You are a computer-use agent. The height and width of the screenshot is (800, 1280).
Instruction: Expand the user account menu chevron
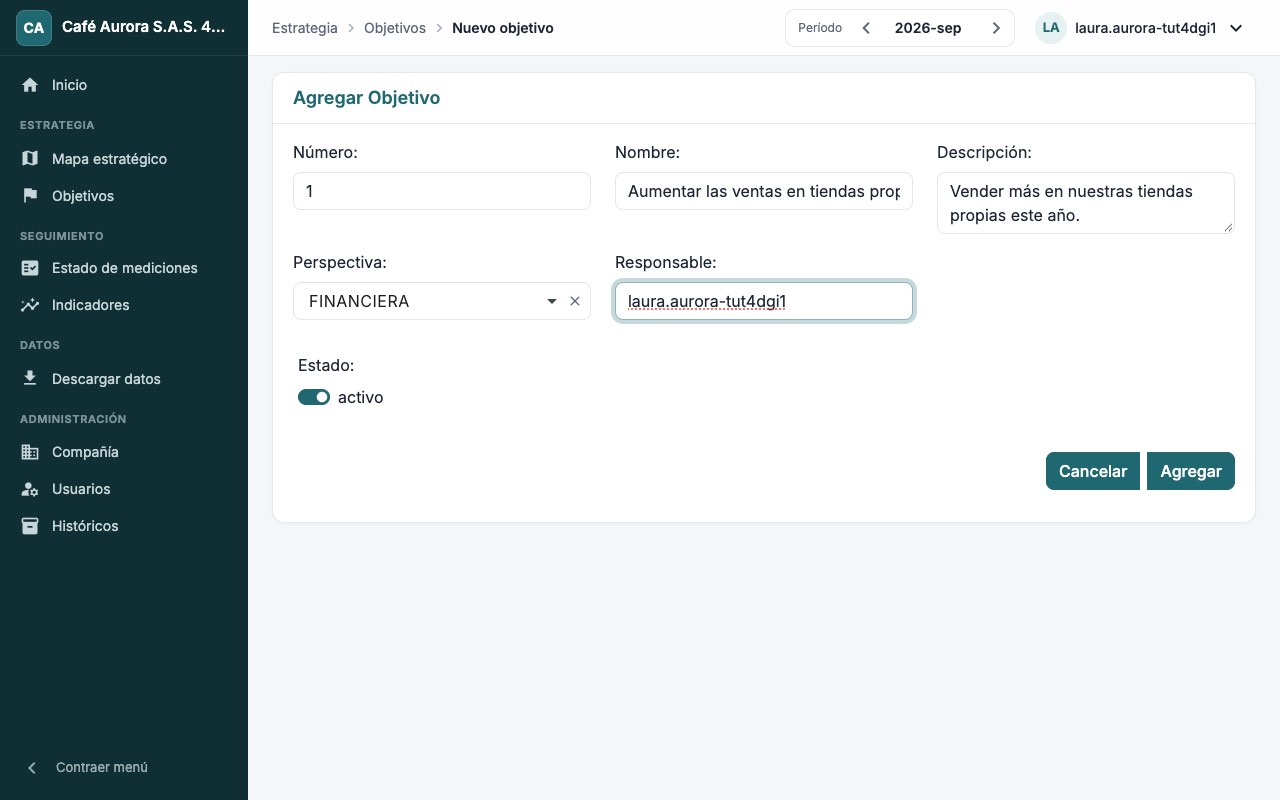pyautogui.click(x=1236, y=28)
